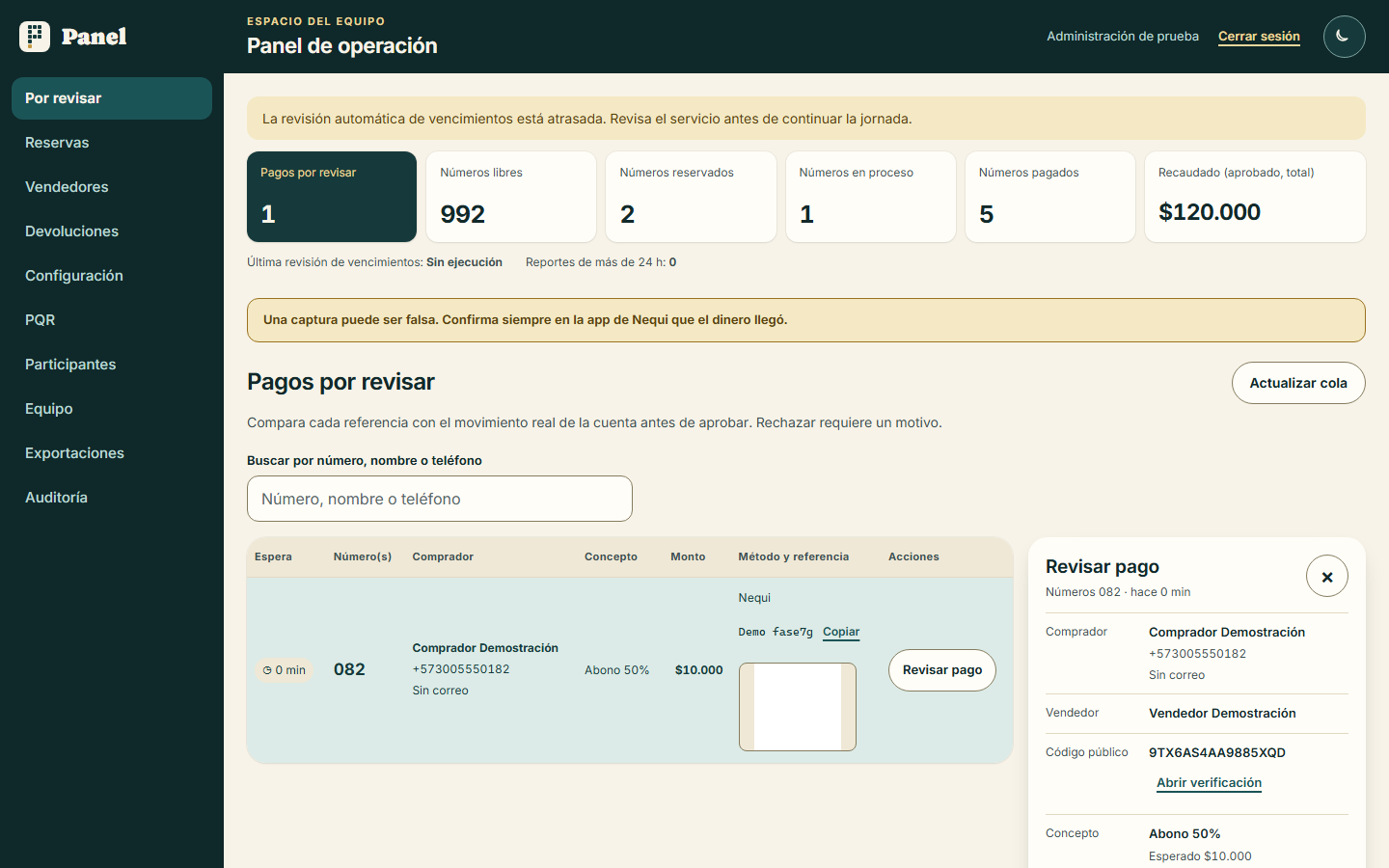Open Participantes in sidebar
This screenshot has height=868, width=1389.
[x=112, y=365]
